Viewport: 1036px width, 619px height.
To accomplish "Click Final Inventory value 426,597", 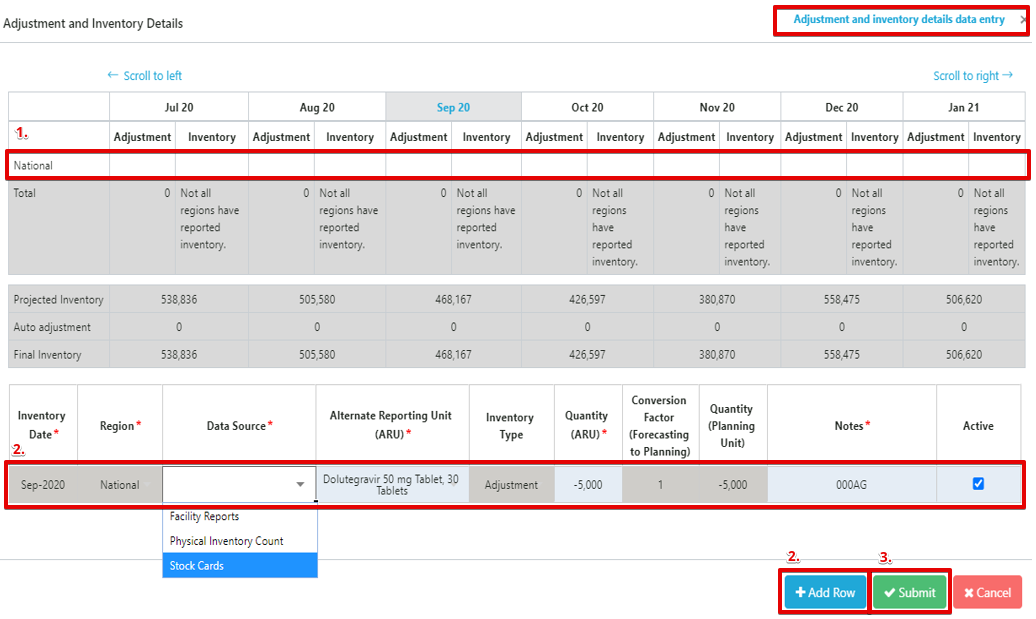I will point(587,354).
